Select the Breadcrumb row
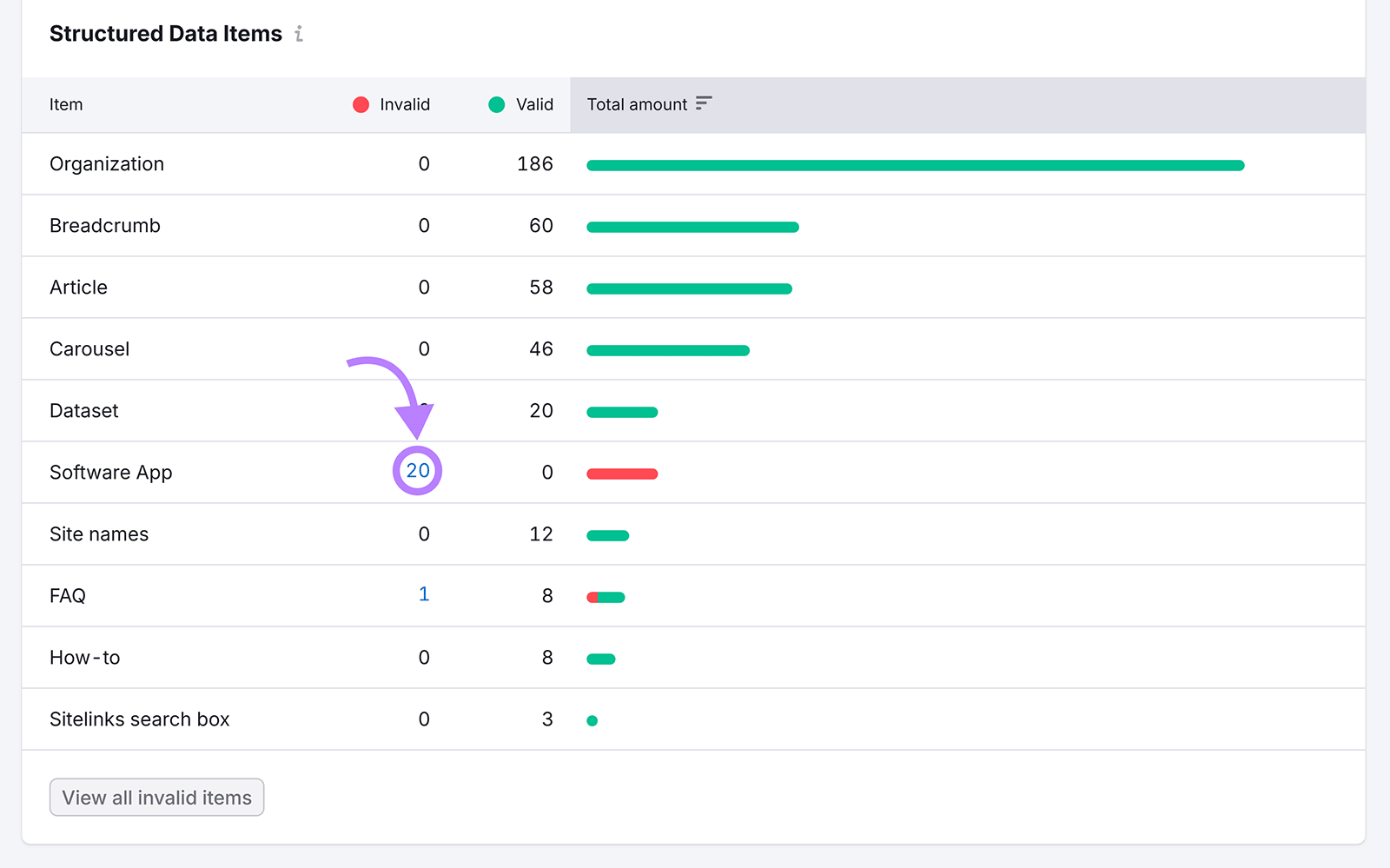The width and height of the screenshot is (1390, 868). (104, 226)
